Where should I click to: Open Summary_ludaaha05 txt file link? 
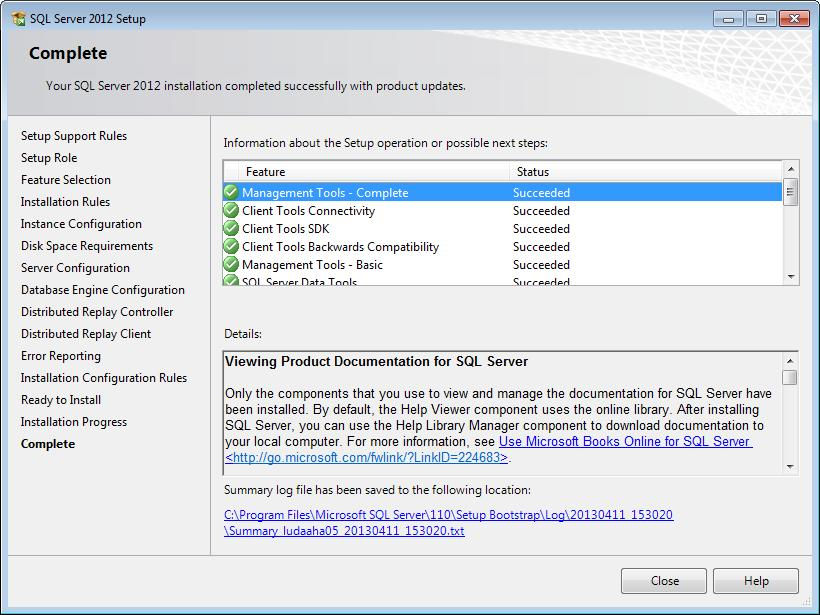click(344, 531)
